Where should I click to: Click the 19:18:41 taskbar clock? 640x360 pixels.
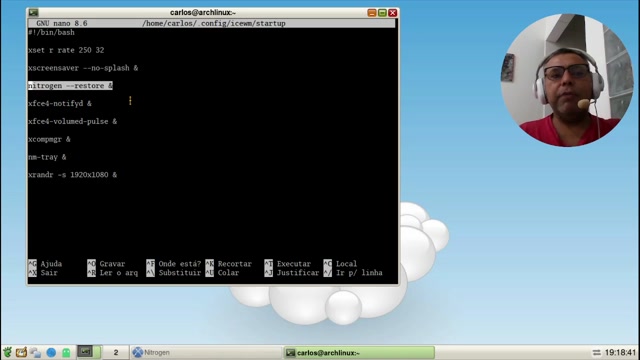(x=620, y=352)
